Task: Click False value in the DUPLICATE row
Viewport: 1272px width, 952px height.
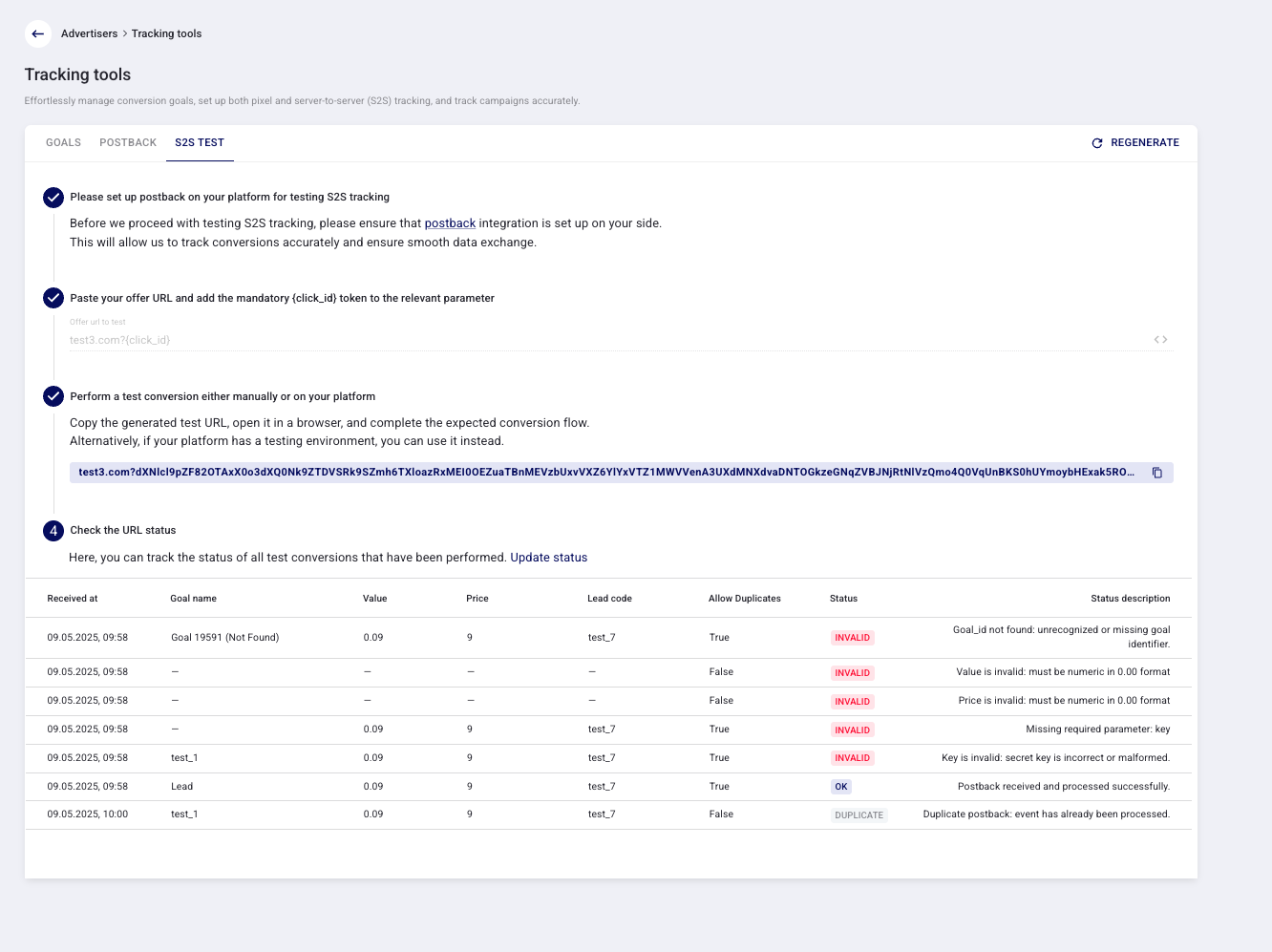Action: click(721, 814)
